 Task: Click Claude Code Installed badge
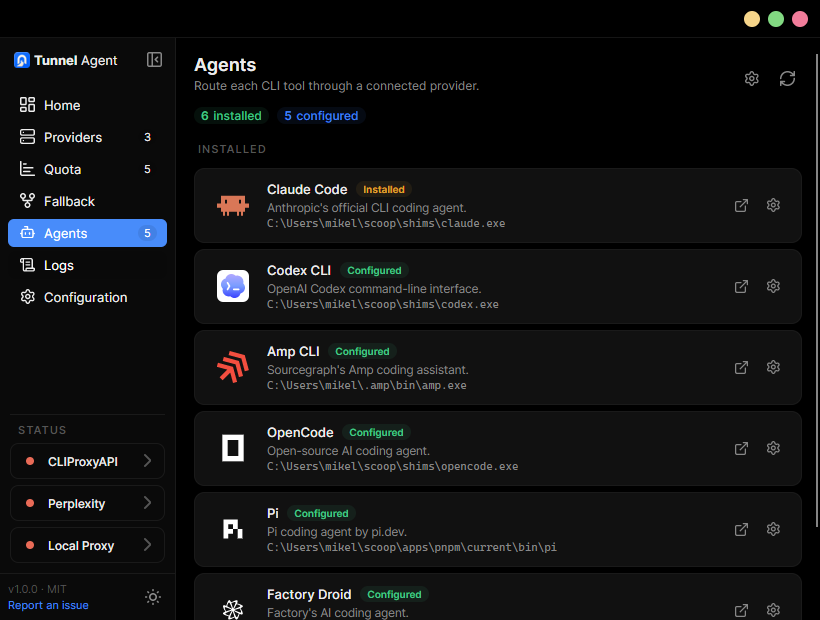point(384,189)
